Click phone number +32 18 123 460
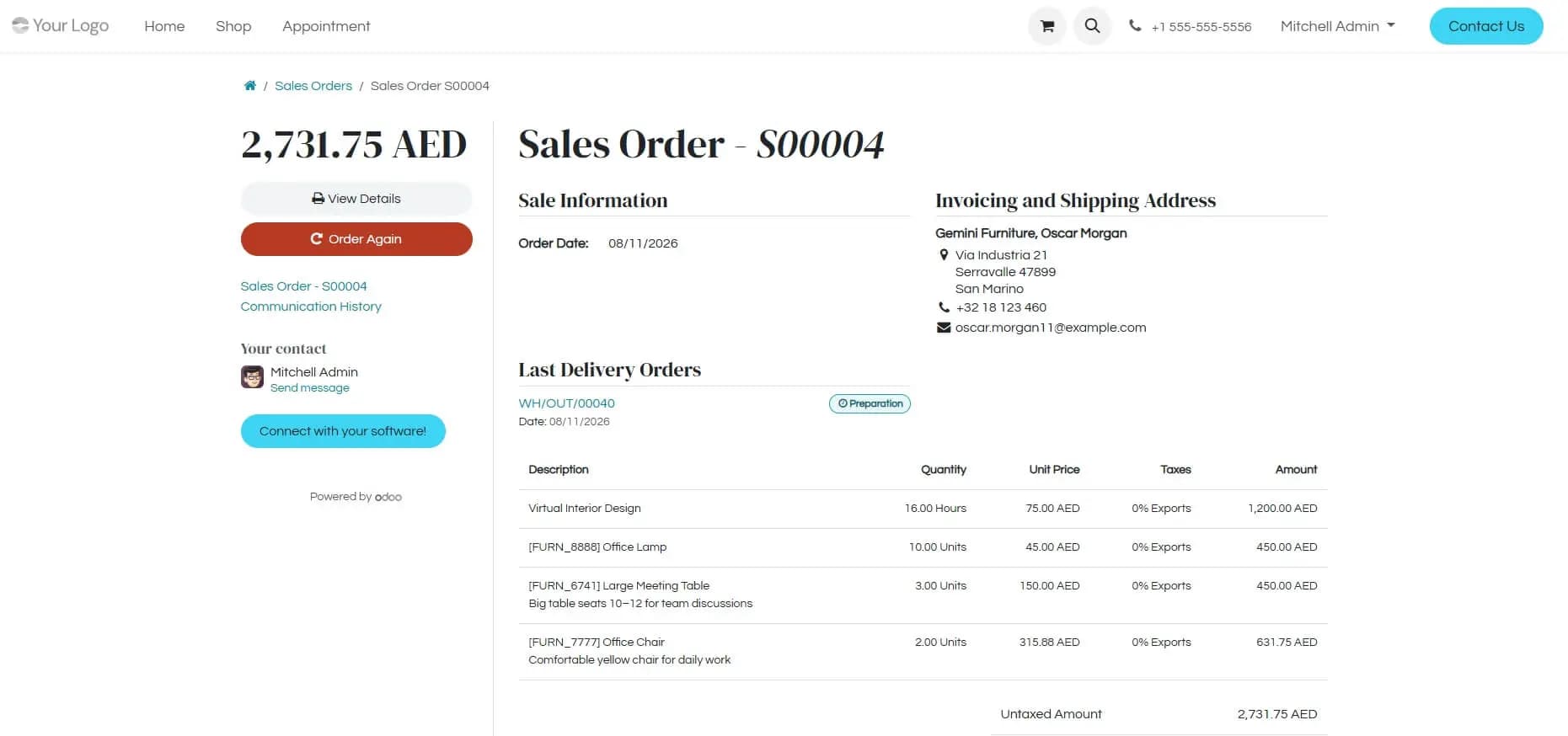Viewport: 1568px width, 736px height. pyautogui.click(x=1001, y=307)
